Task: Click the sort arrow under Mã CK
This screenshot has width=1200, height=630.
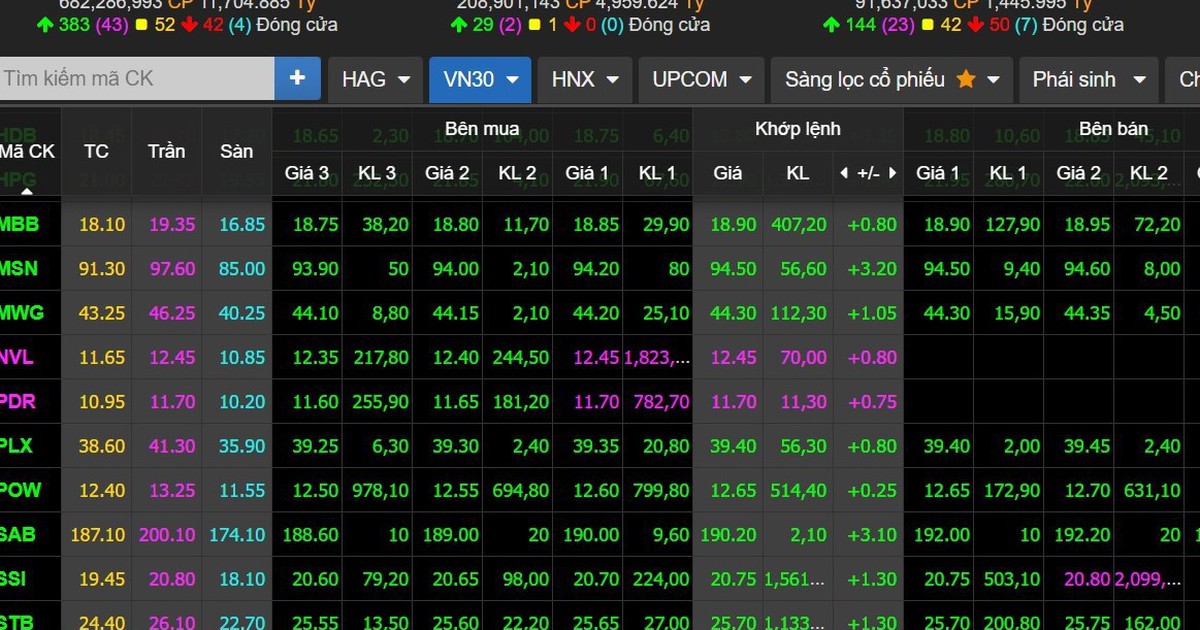Action: [x=27, y=190]
